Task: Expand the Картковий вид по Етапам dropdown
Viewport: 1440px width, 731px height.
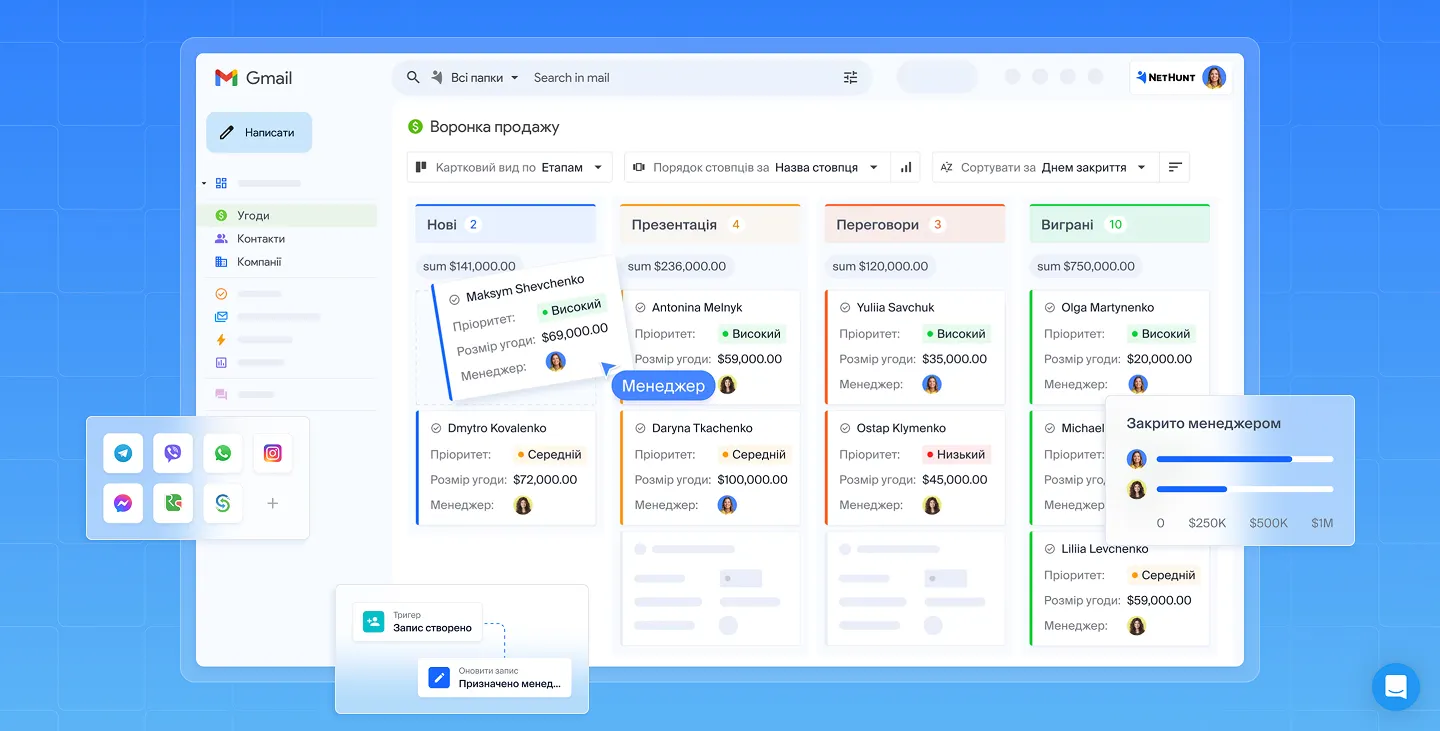Action: click(x=509, y=168)
